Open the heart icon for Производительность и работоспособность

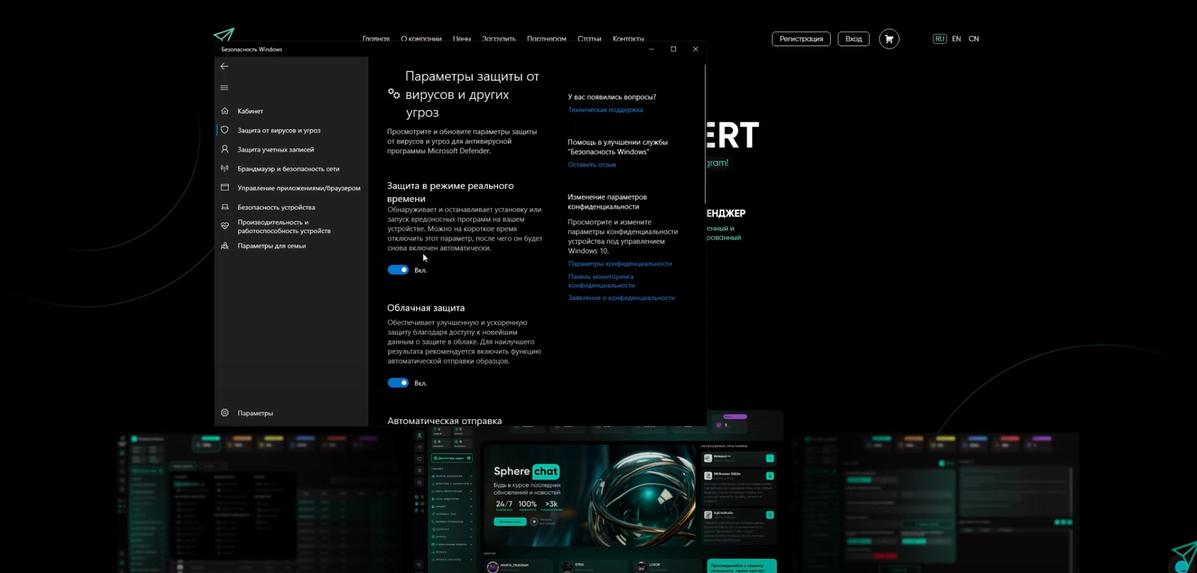coord(224,226)
